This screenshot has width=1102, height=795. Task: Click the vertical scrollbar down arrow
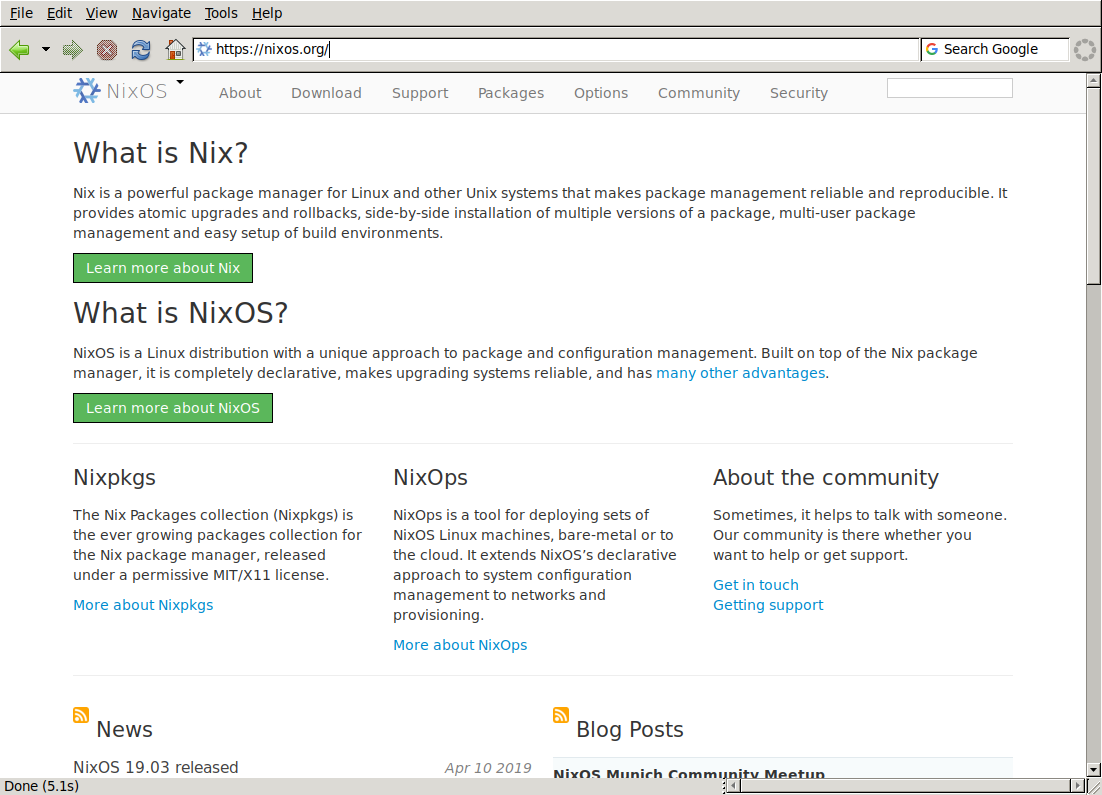coord(1093,770)
